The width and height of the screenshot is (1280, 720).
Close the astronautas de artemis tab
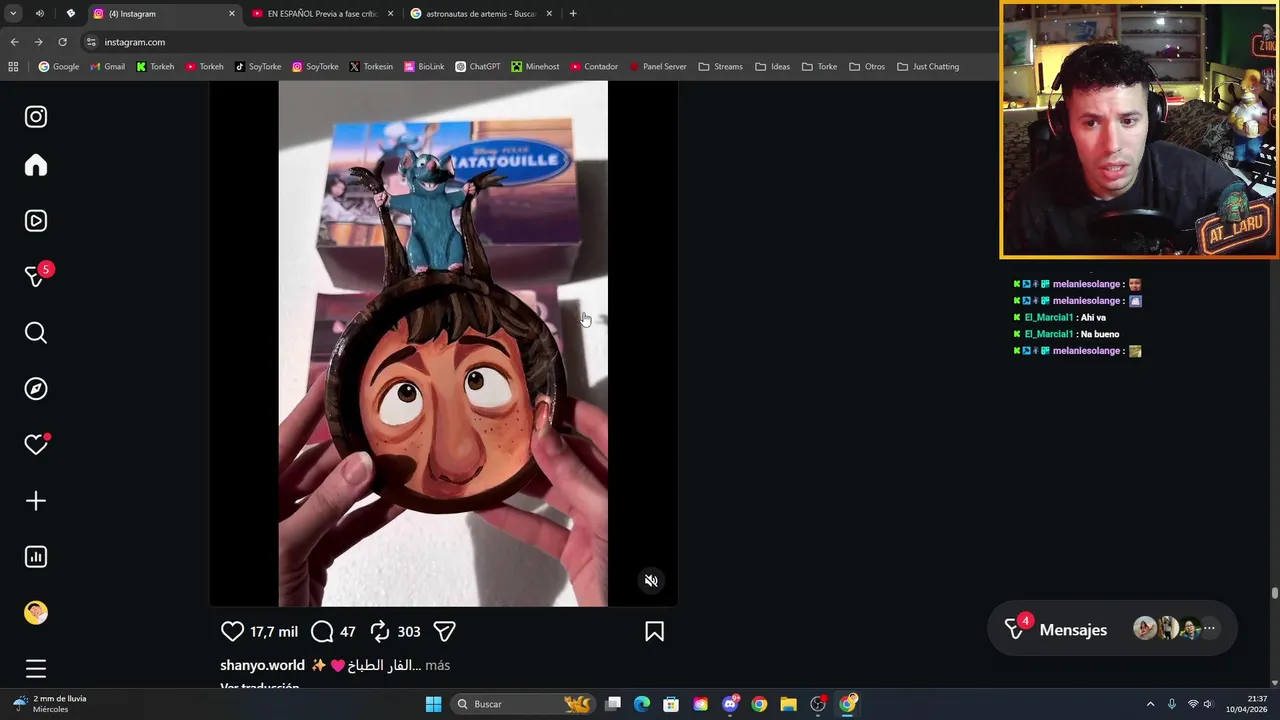click(550, 14)
